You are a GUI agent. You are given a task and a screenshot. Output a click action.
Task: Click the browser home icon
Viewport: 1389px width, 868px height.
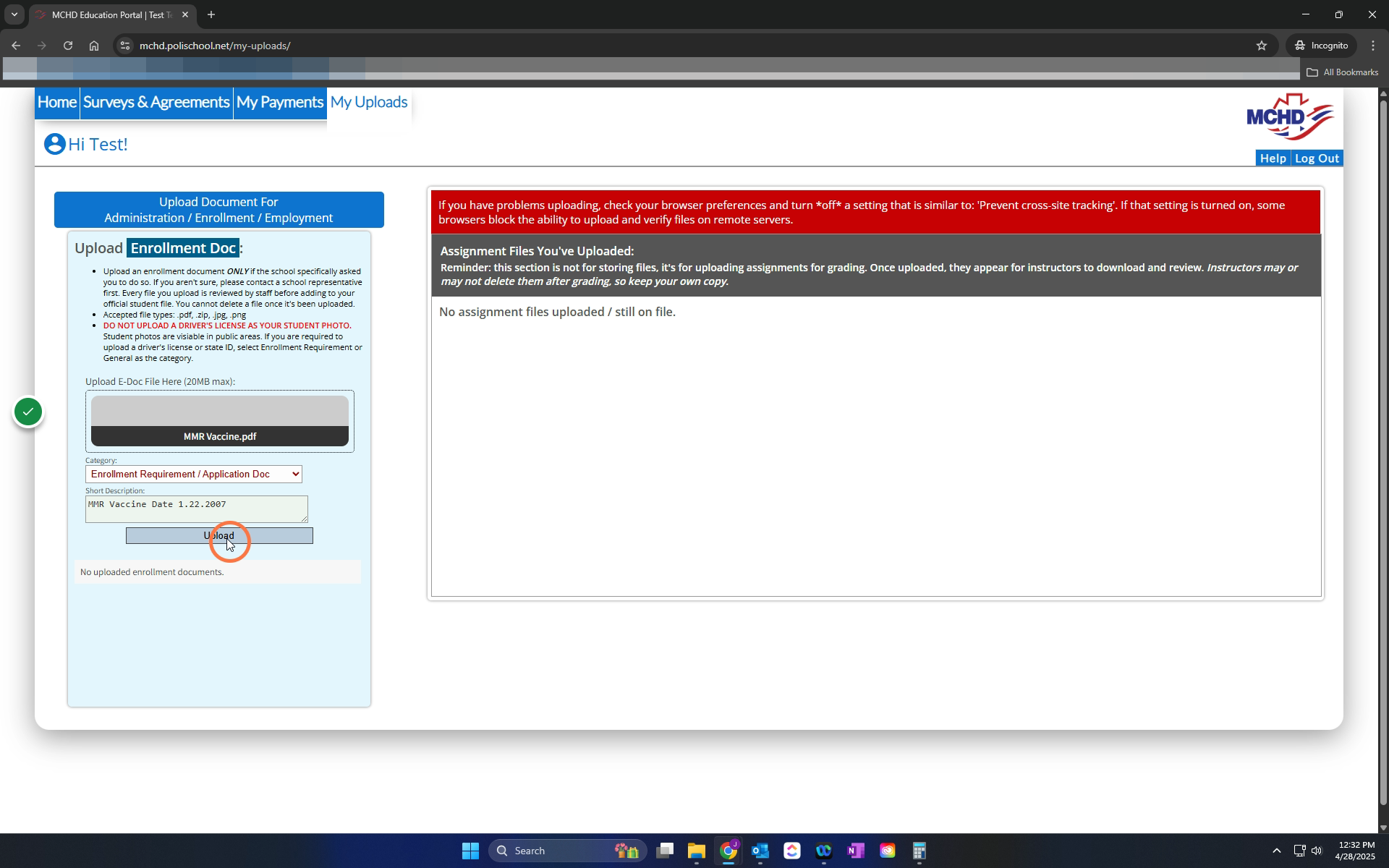pyautogui.click(x=94, y=46)
